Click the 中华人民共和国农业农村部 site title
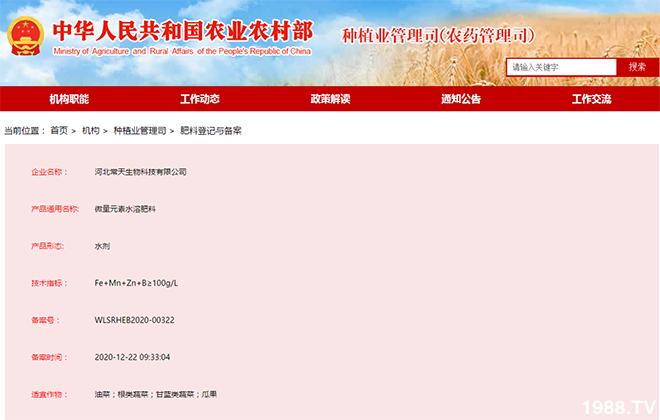The image size is (660, 420). pyautogui.click(x=180, y=30)
